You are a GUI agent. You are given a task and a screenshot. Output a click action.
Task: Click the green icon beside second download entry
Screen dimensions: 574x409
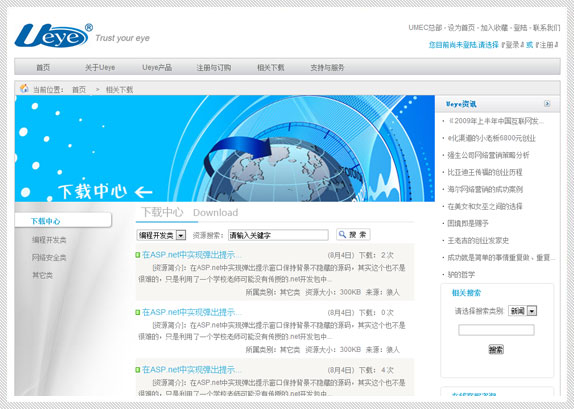pos(138,312)
